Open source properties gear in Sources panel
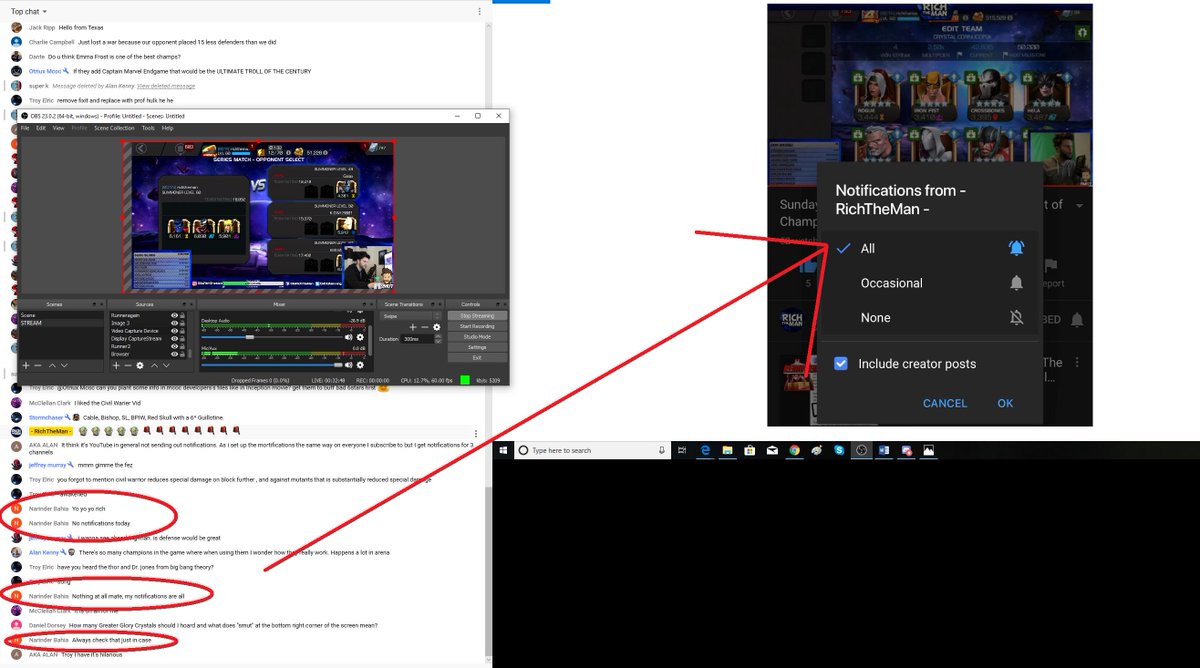Viewport: 1200px width, 668px height. (x=140, y=365)
